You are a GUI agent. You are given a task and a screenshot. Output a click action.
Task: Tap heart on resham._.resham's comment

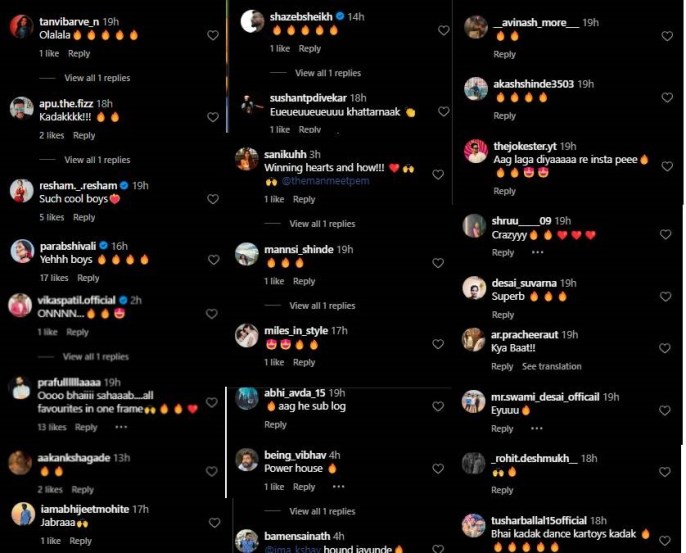coord(213,199)
